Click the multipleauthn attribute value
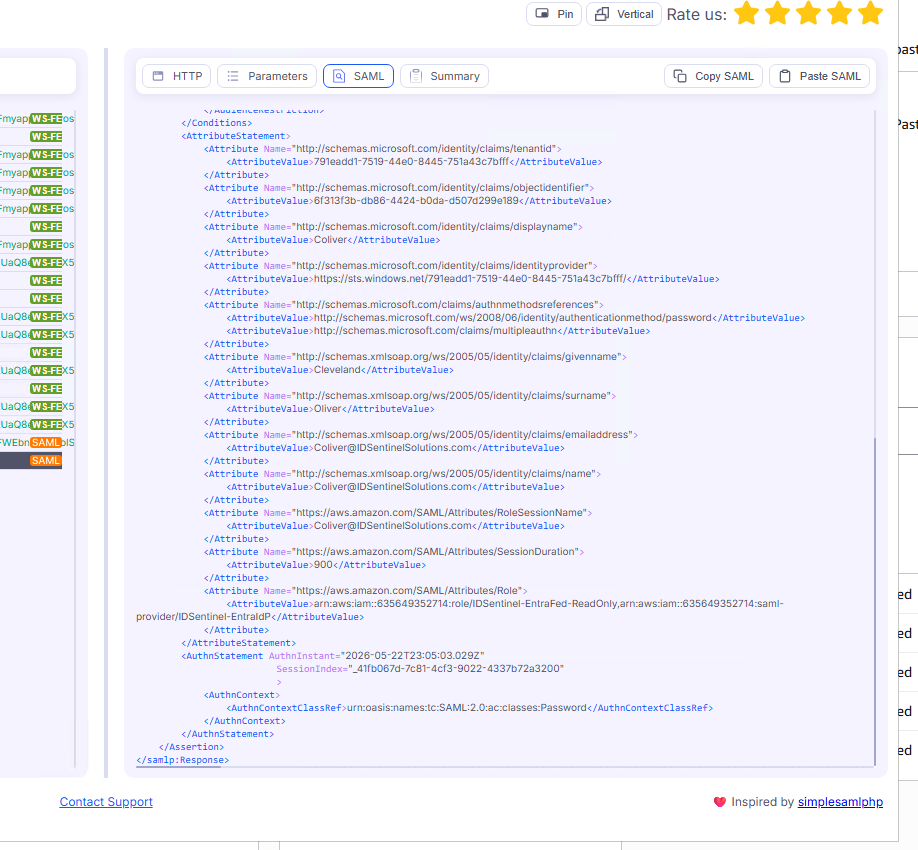Viewport: 918px width, 850px height. [x=435, y=331]
